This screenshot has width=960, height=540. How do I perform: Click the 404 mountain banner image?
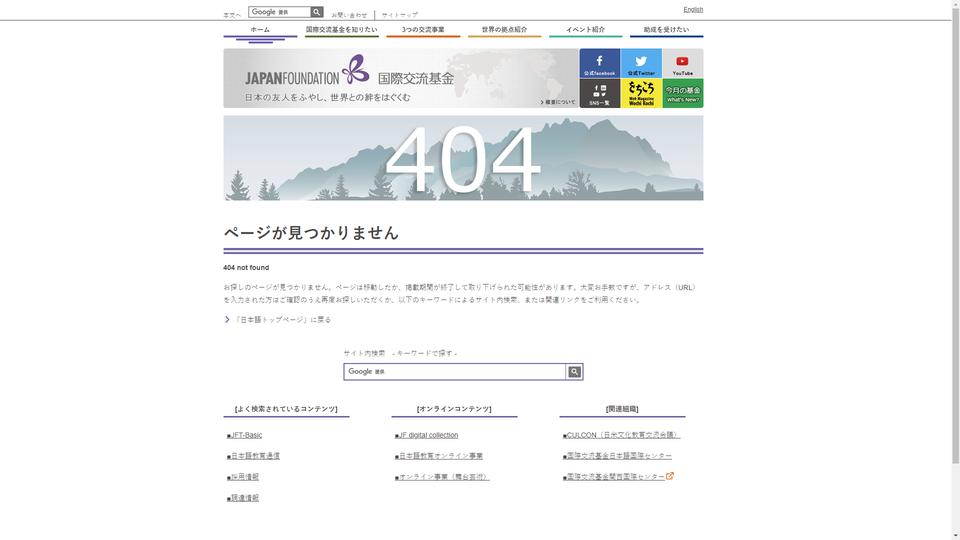pyautogui.click(x=463, y=158)
